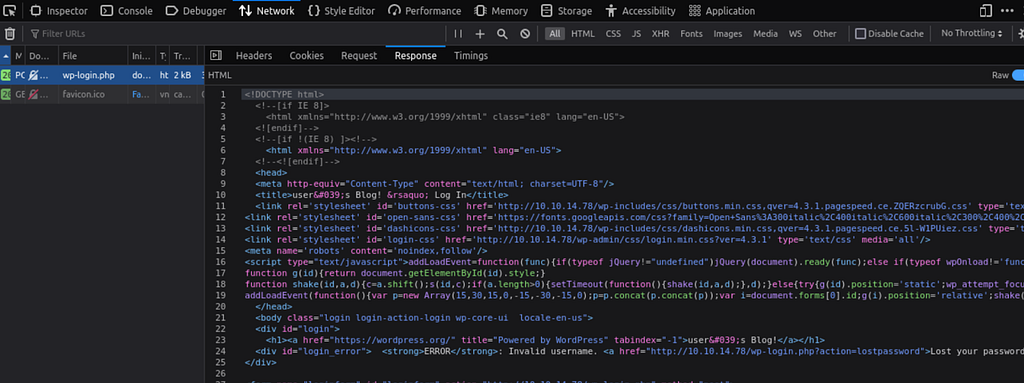Filter requests by All types
1024x383 pixels.
coord(554,33)
